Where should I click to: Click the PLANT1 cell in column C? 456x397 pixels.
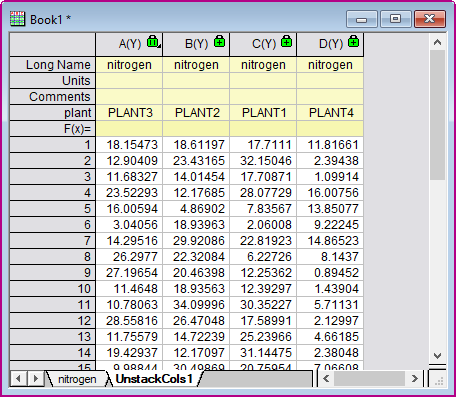[263, 113]
